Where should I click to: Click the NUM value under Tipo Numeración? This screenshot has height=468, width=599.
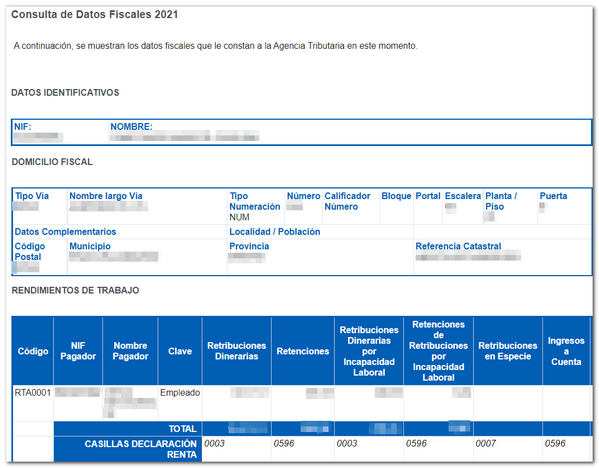click(x=239, y=217)
